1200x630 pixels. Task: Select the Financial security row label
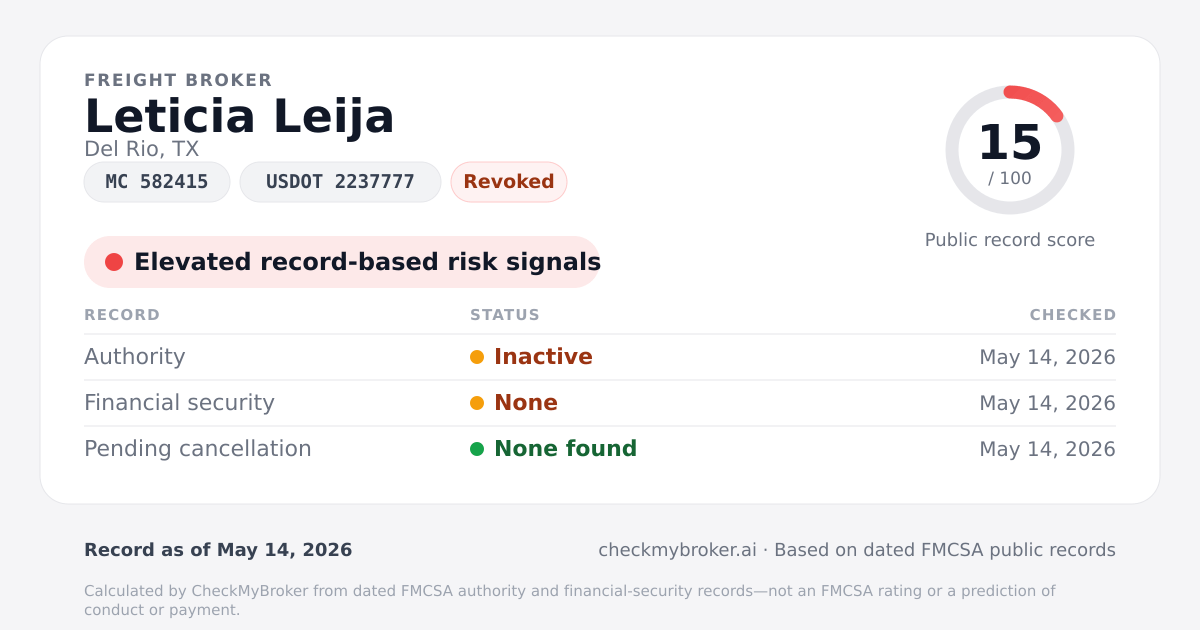[179, 403]
